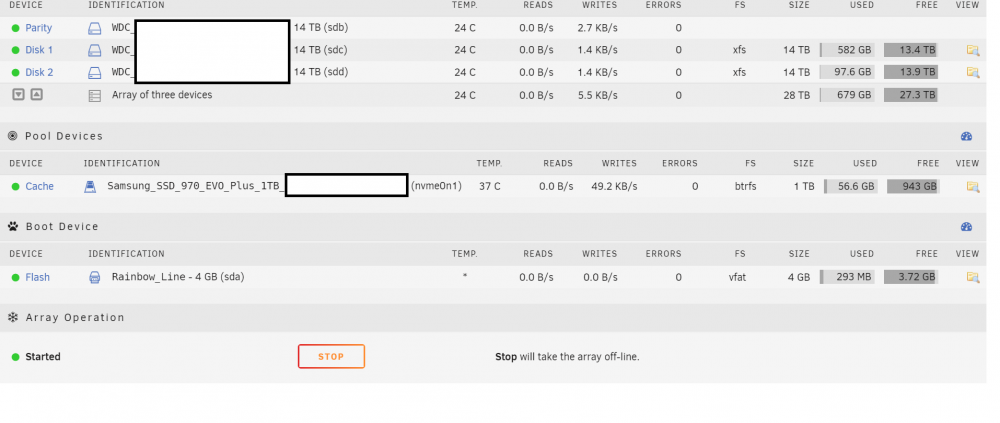
Task: Click the Disk 1 hard drive icon
Action: [x=94, y=50]
